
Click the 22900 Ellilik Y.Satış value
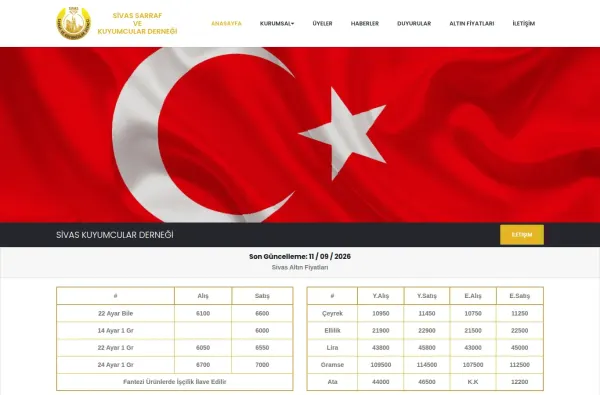pos(427,330)
